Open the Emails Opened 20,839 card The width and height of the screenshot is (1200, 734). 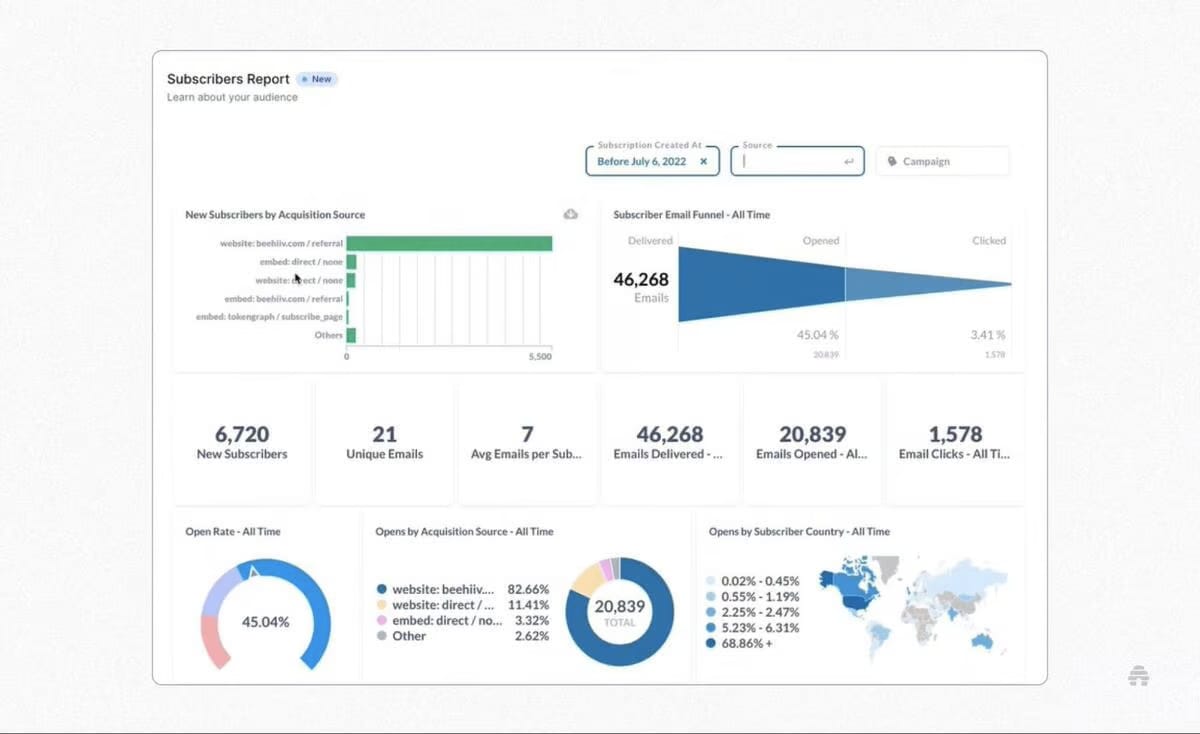pyautogui.click(x=812, y=442)
